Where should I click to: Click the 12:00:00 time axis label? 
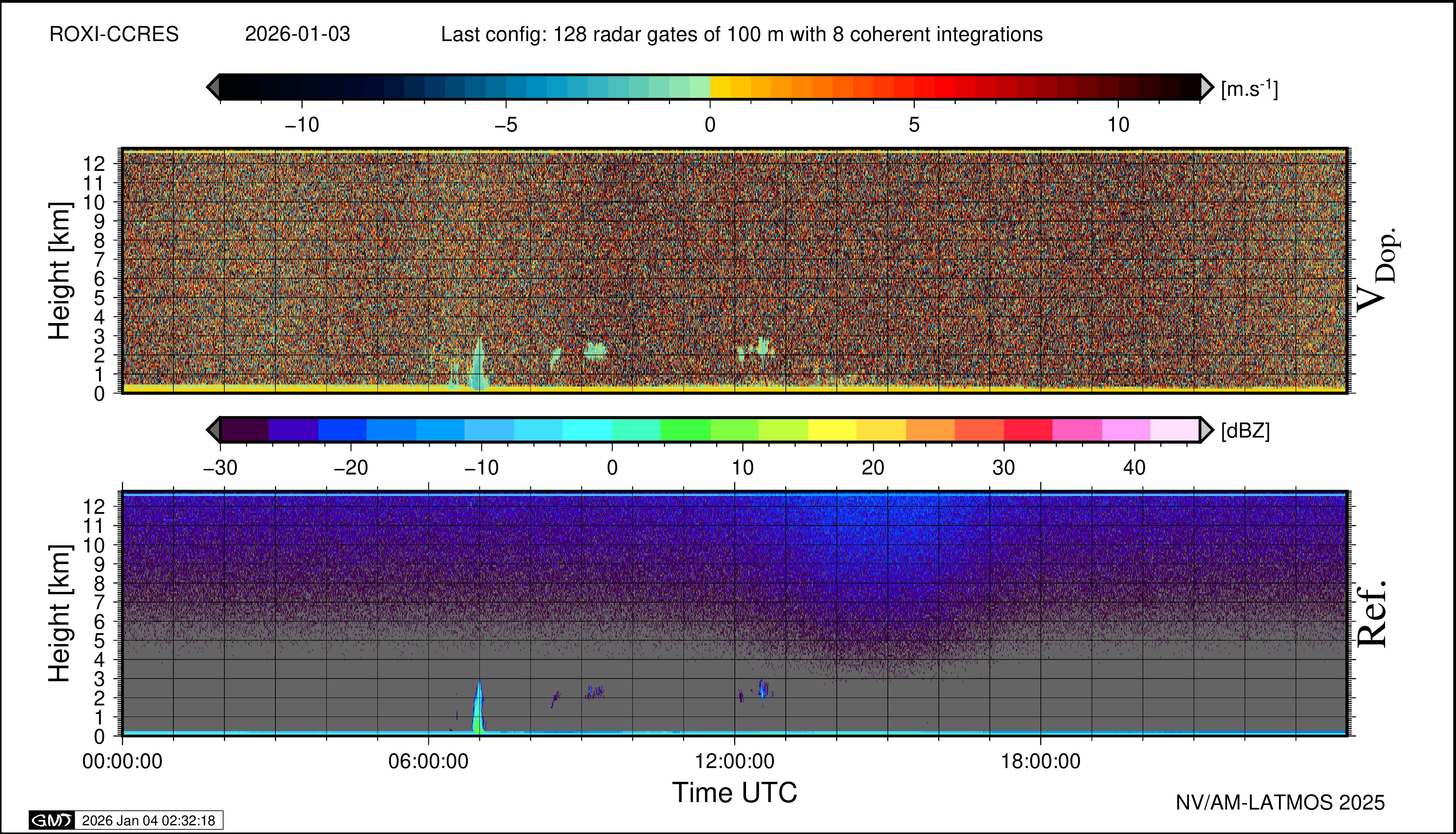(734, 761)
